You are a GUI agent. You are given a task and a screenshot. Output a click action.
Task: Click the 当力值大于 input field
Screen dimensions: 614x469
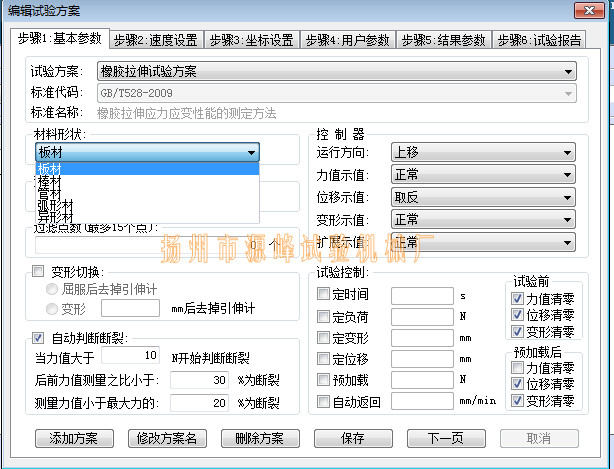(131, 354)
